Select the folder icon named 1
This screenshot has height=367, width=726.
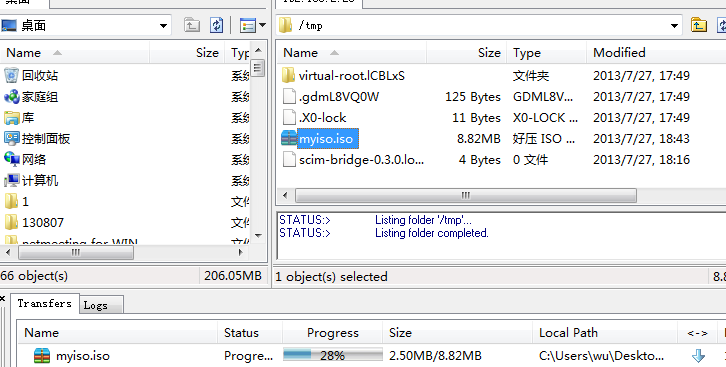pos(11,201)
